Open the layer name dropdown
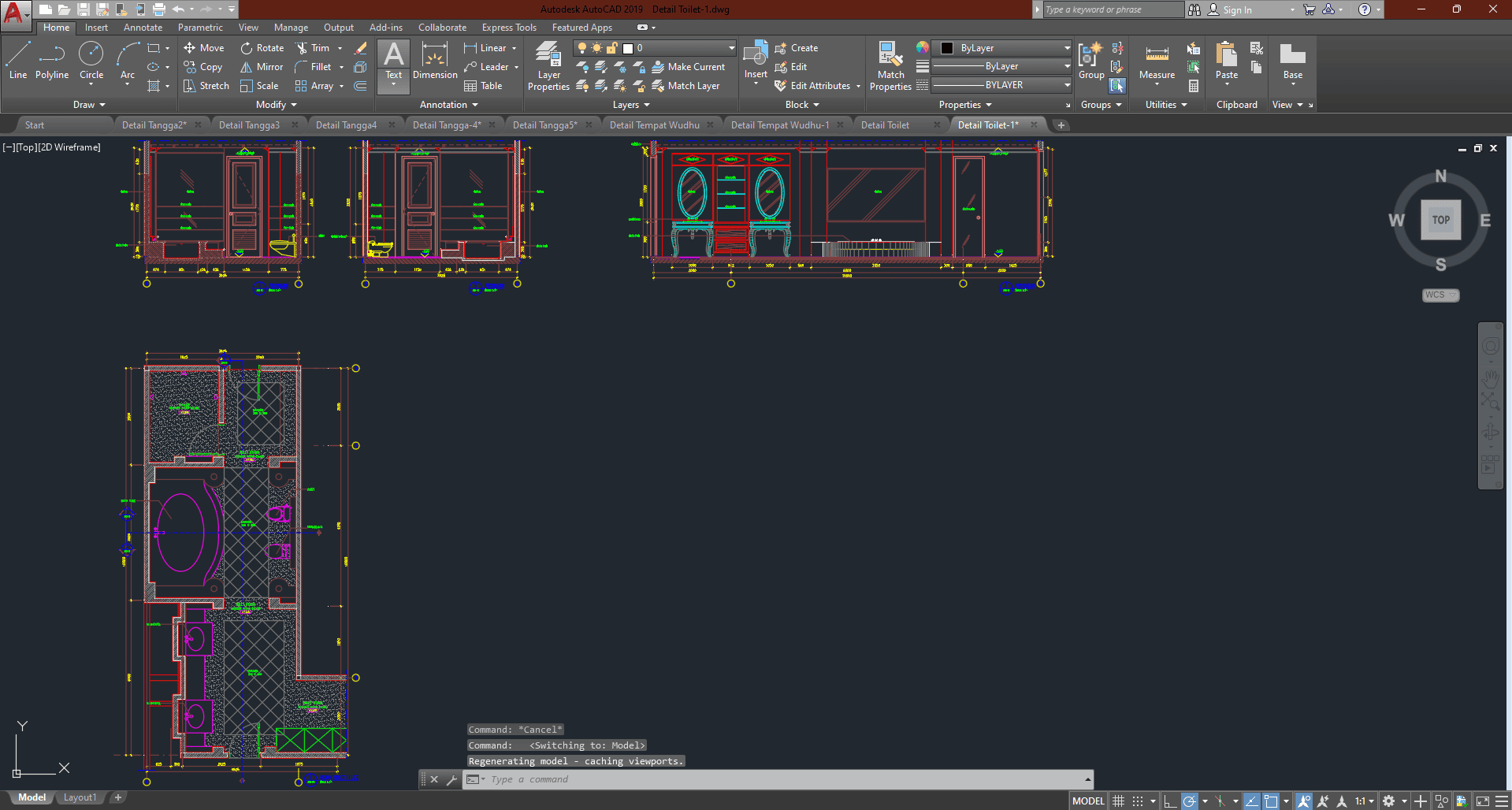The width and height of the screenshot is (1512, 810). click(730, 48)
